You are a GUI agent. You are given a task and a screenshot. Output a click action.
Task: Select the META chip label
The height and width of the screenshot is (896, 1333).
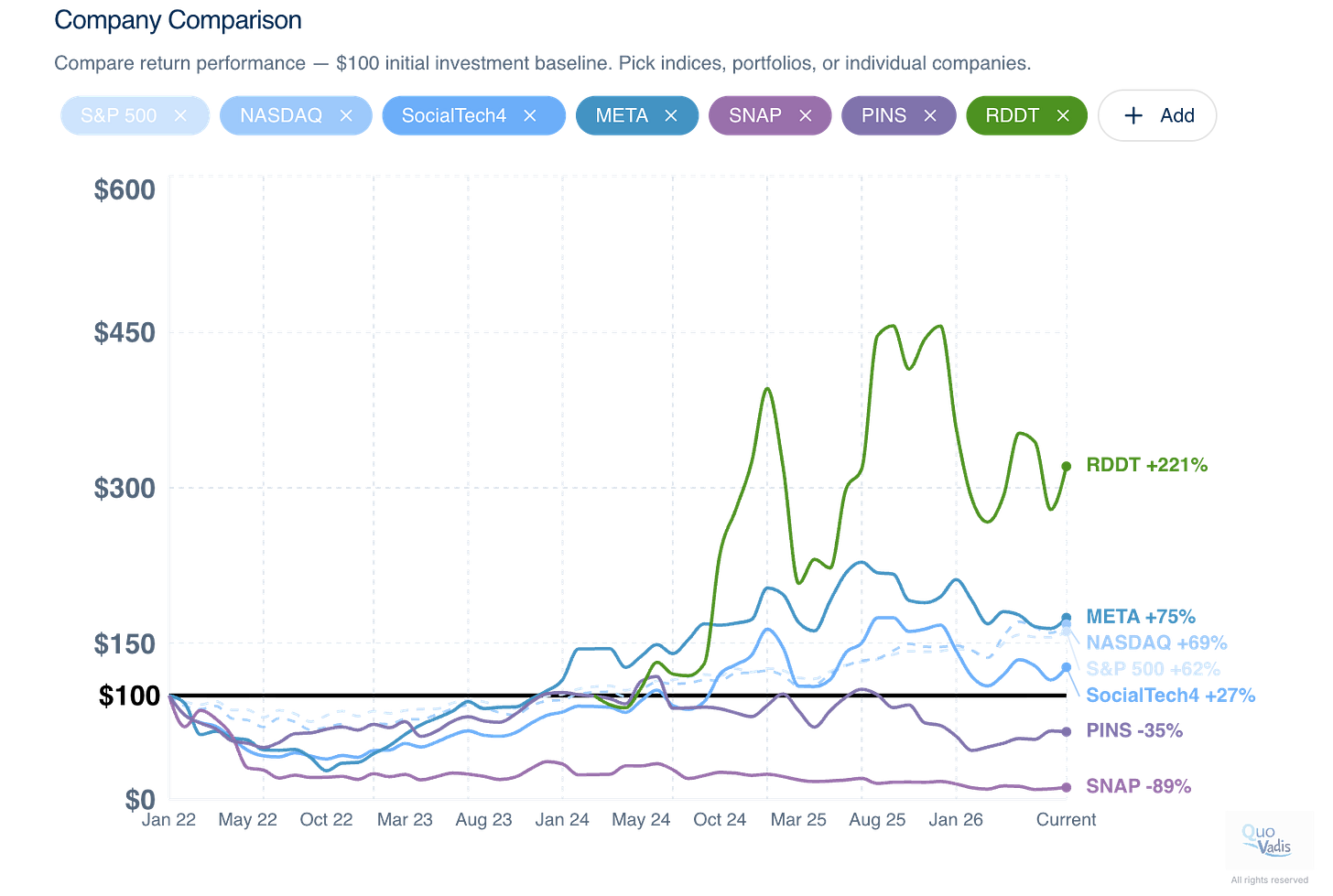pyautogui.click(x=622, y=116)
